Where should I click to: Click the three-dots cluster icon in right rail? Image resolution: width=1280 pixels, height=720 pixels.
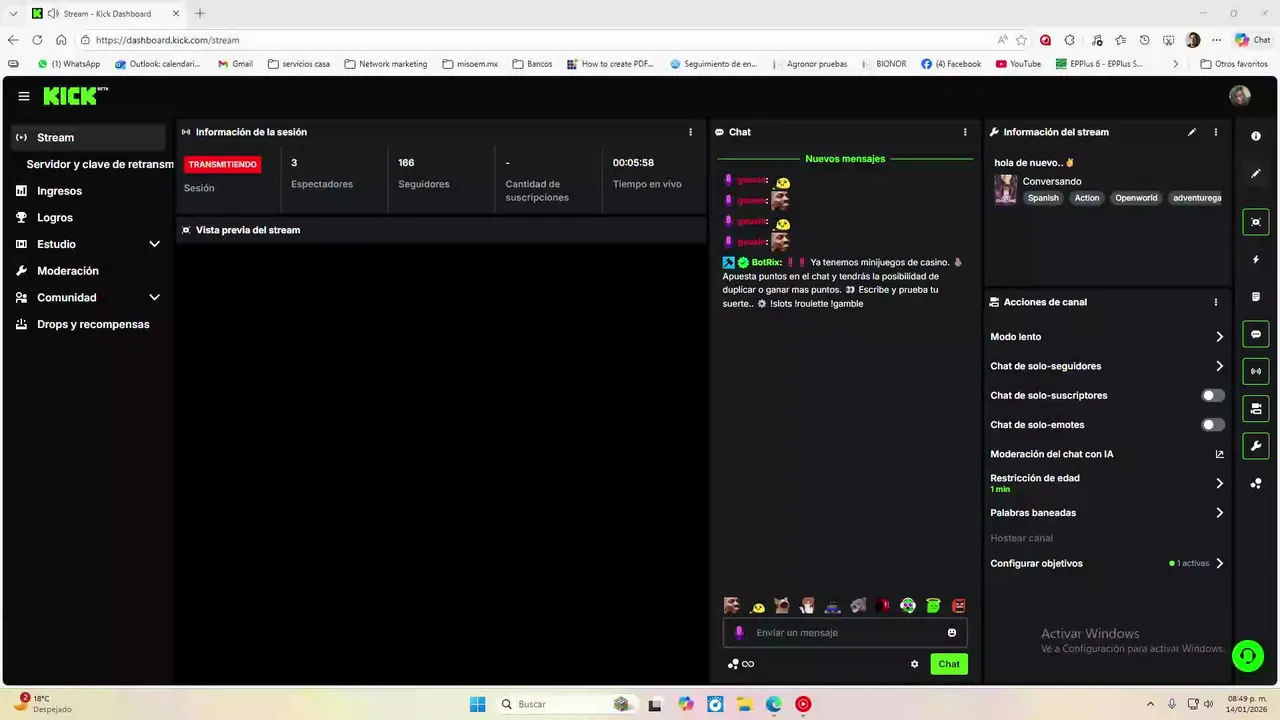pos(1256,483)
